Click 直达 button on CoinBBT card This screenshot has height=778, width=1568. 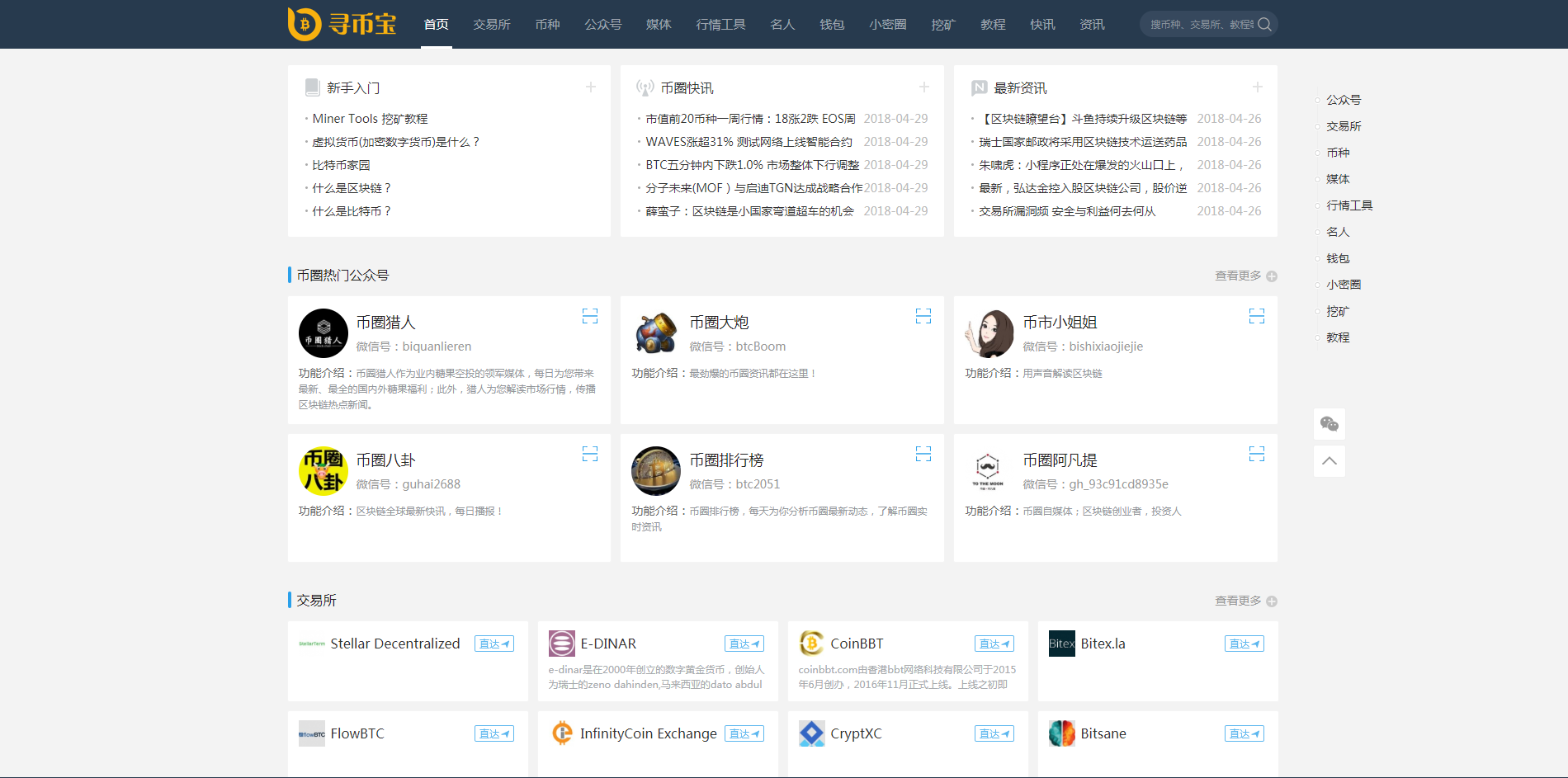(994, 643)
